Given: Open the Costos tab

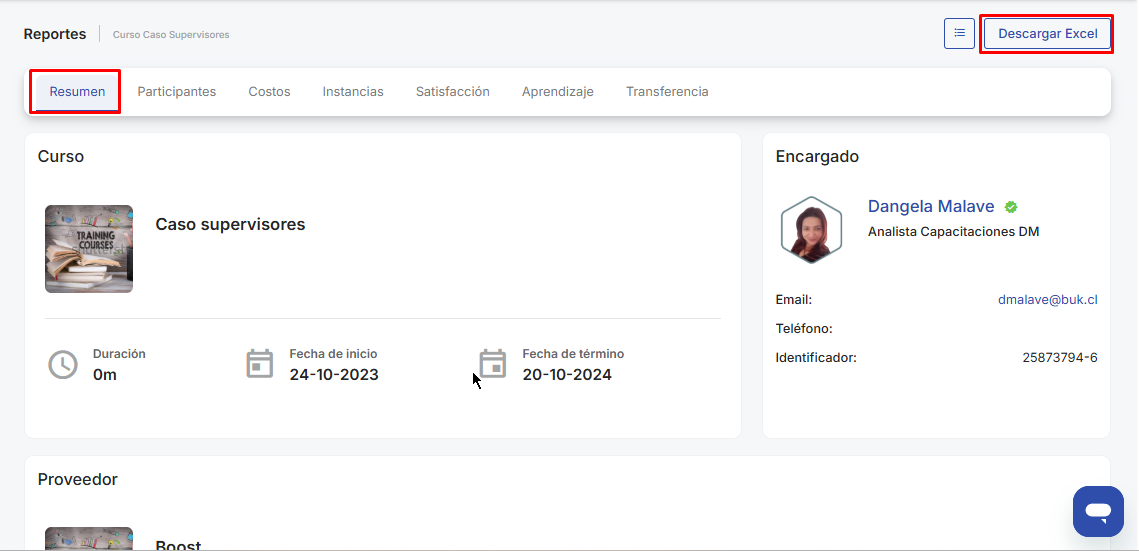Looking at the screenshot, I should [269, 92].
